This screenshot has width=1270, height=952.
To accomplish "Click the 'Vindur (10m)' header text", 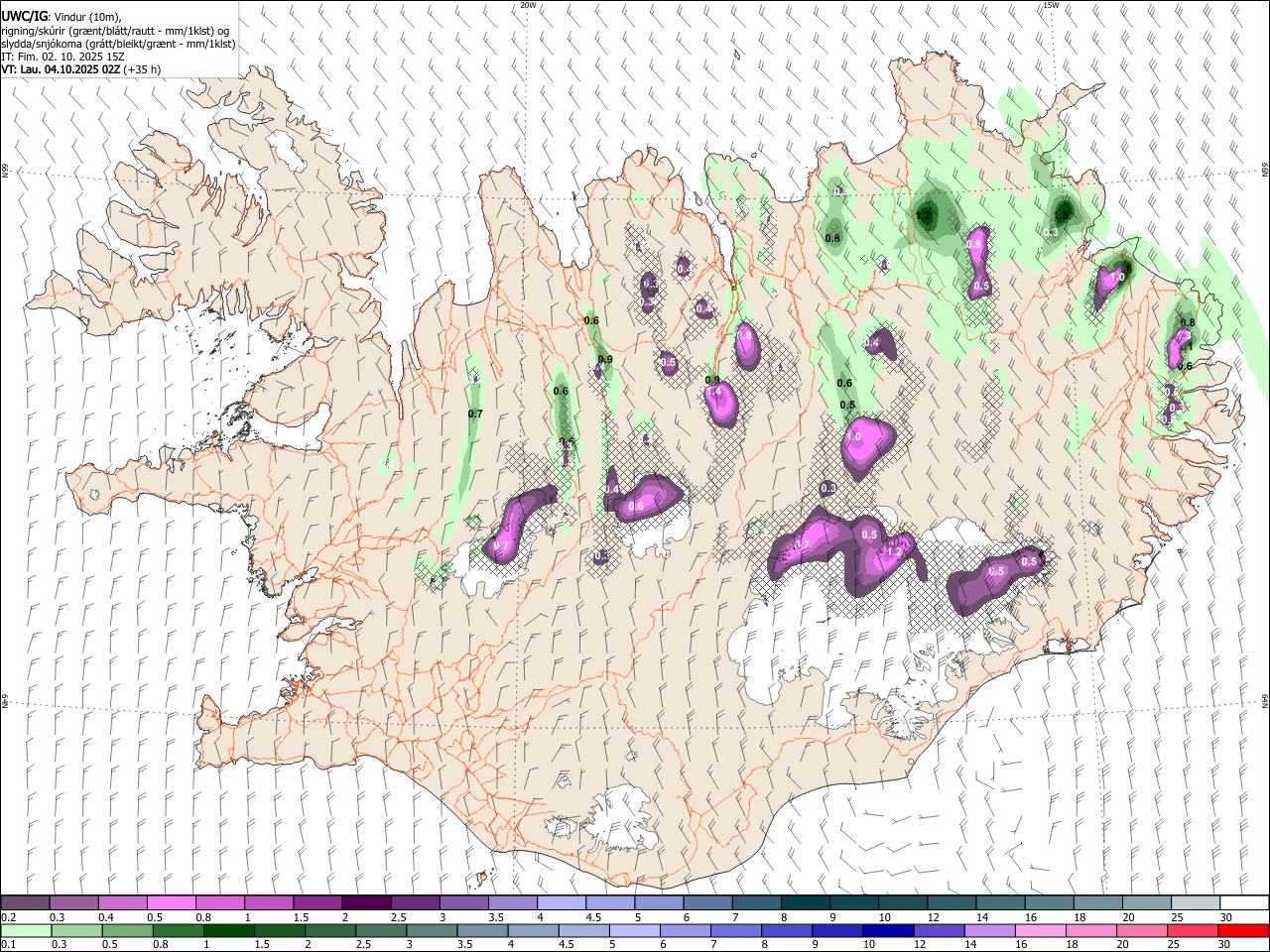I will pyautogui.click(x=86, y=17).
